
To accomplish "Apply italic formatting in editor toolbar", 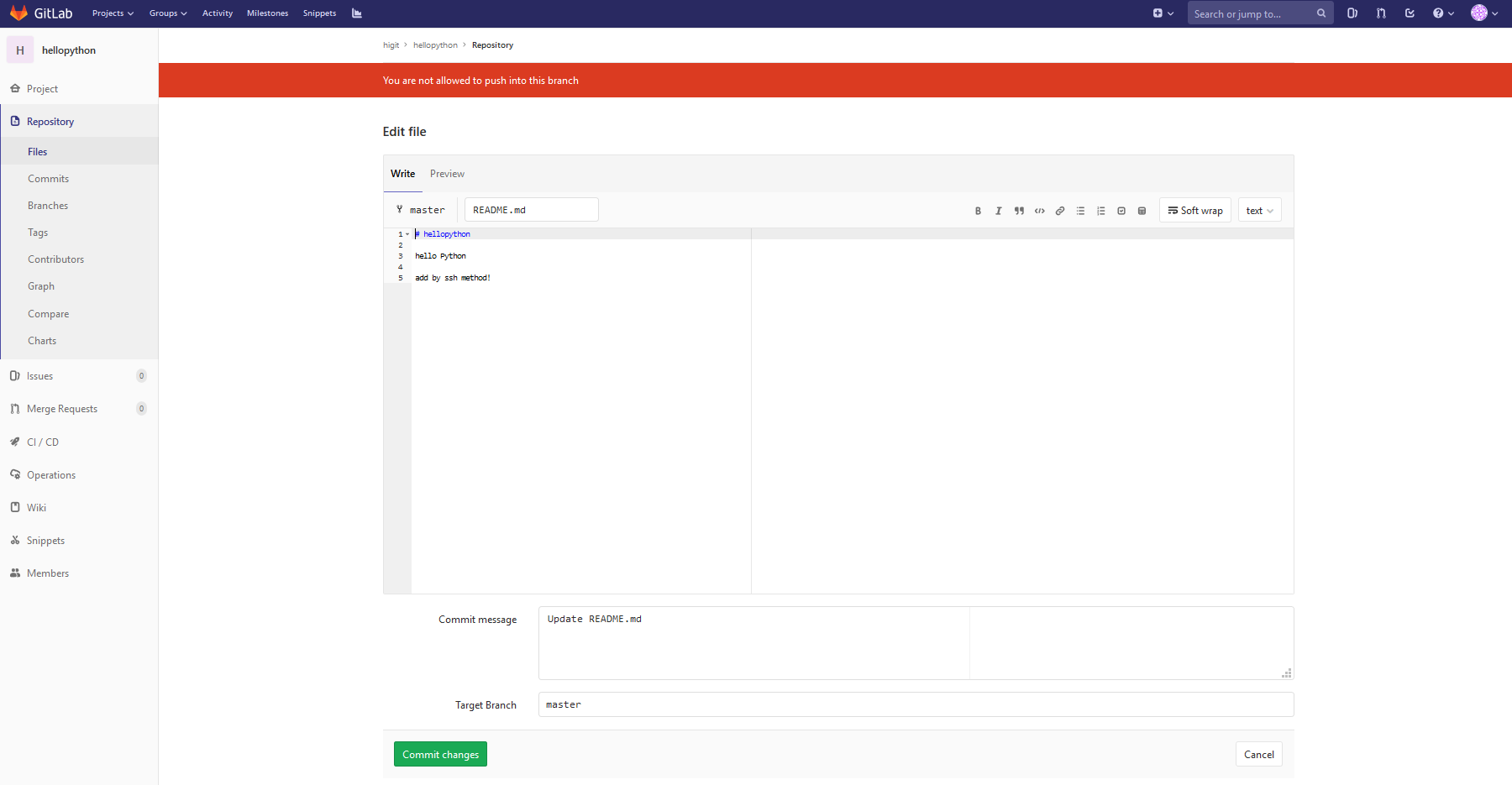I will (x=998, y=211).
